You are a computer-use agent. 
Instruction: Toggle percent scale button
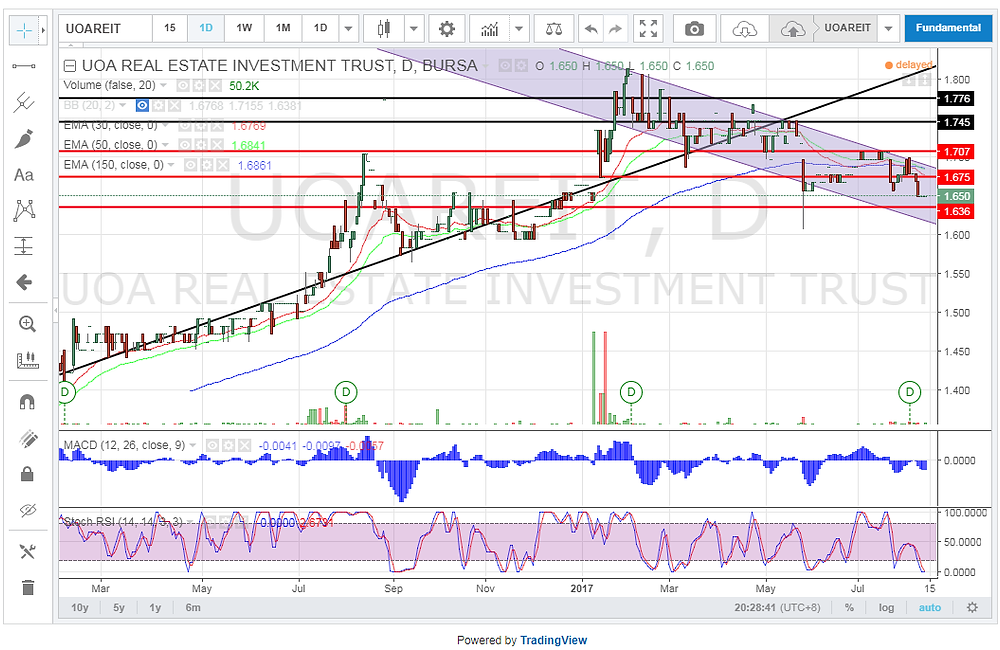[849, 607]
